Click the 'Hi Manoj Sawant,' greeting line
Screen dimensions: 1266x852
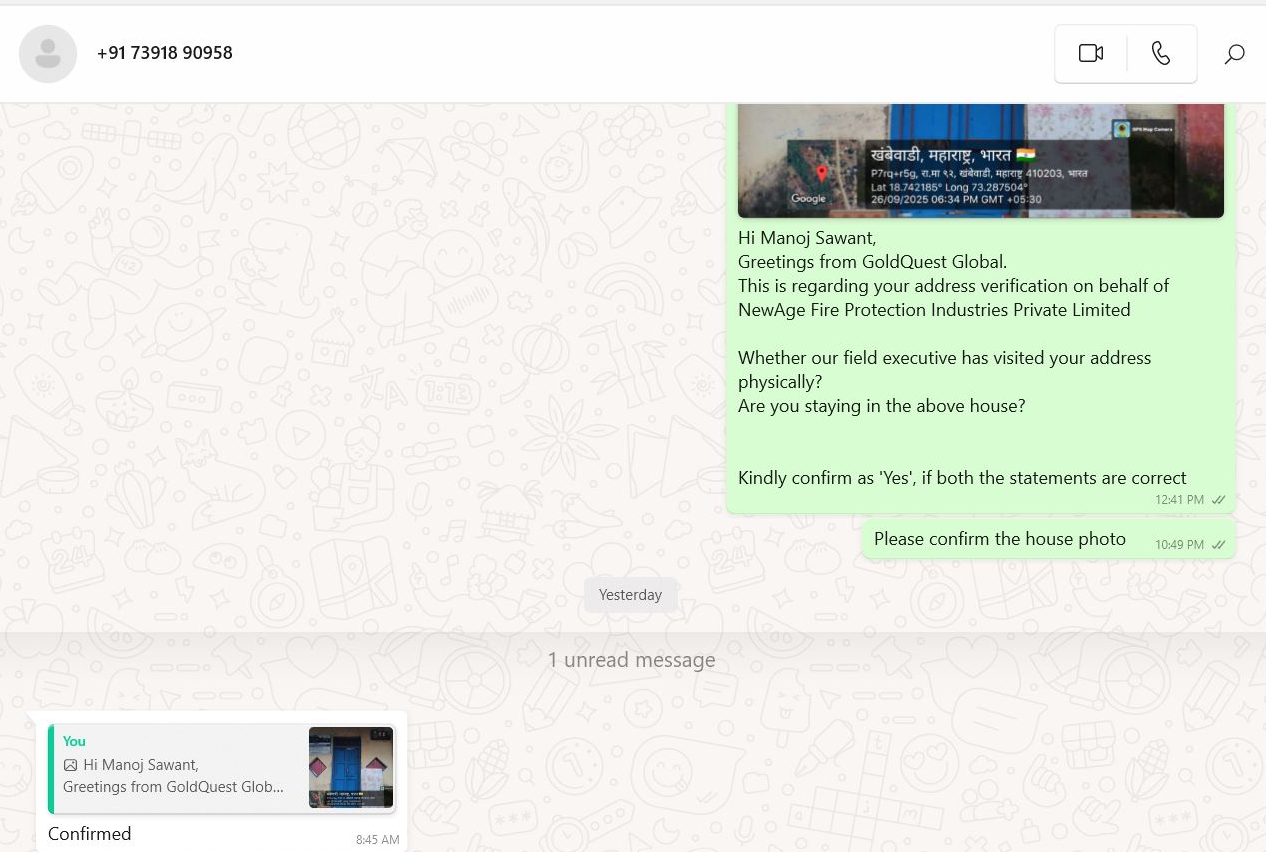tap(807, 238)
